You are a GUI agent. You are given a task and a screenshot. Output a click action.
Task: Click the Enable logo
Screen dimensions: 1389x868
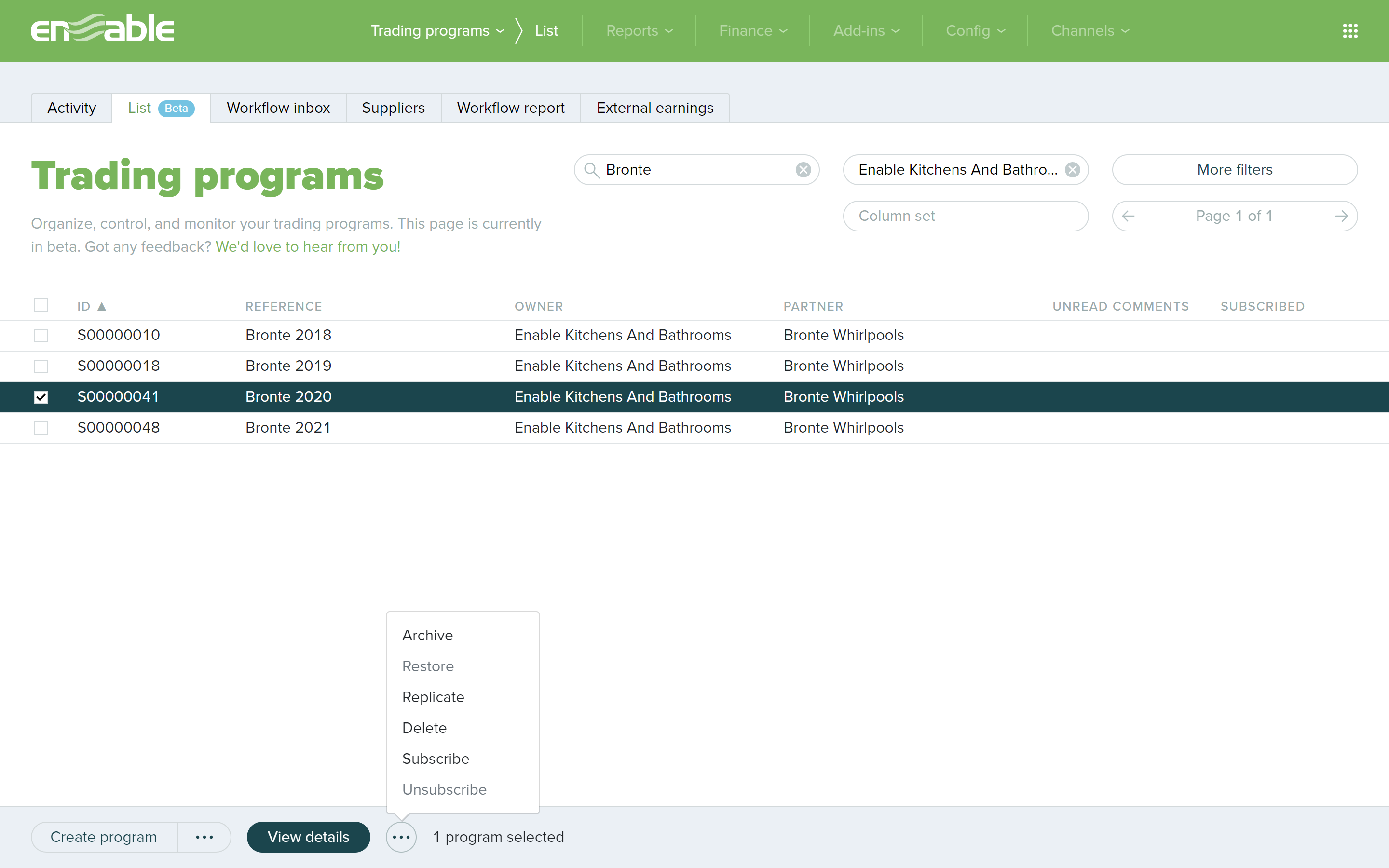(x=102, y=28)
